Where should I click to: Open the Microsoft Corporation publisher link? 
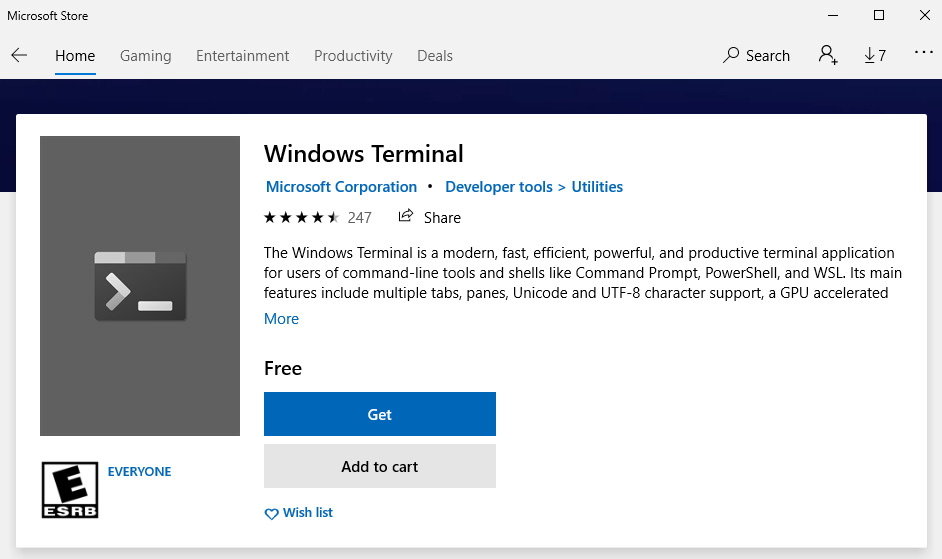click(x=341, y=187)
